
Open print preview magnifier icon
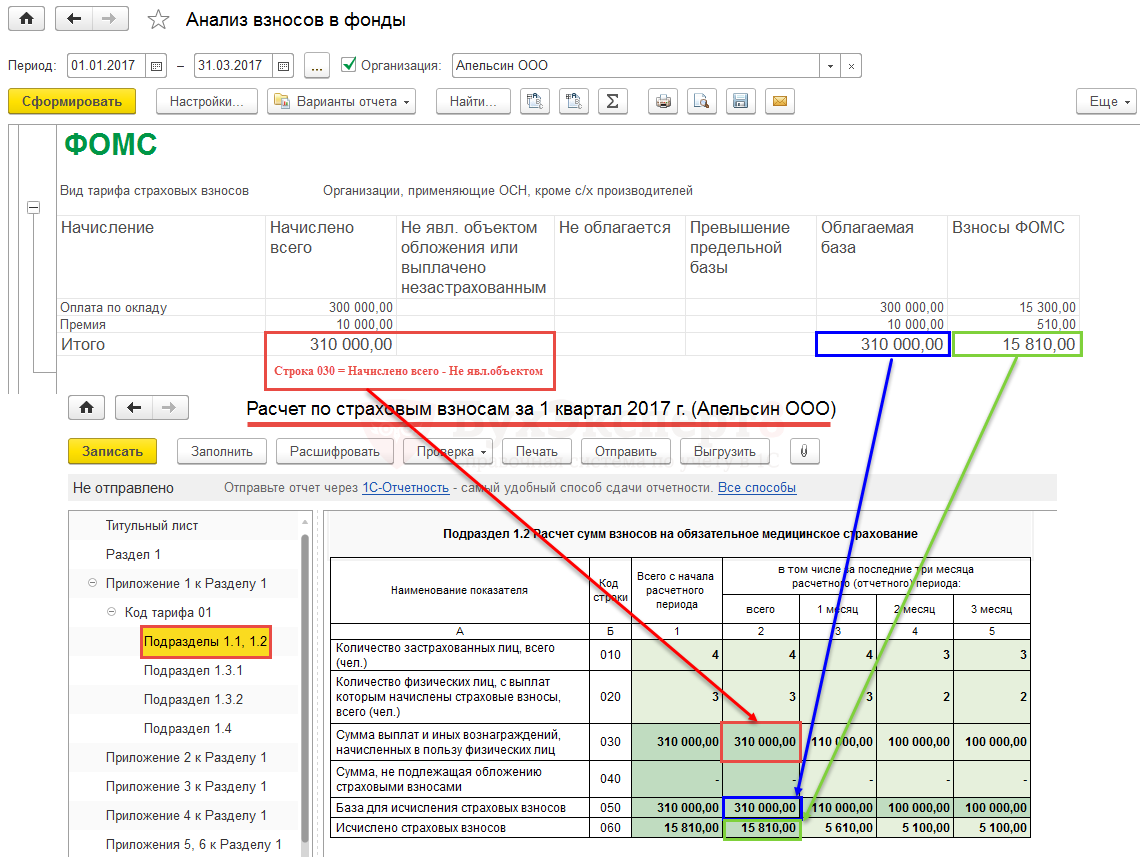tap(702, 101)
